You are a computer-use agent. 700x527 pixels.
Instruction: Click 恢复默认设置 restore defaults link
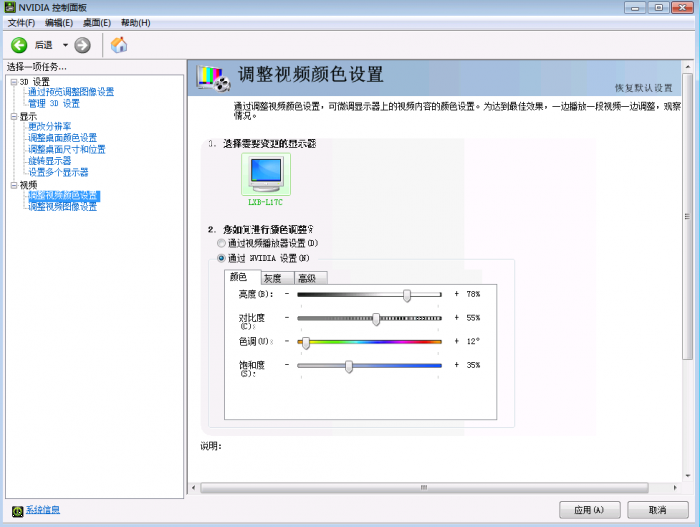pyautogui.click(x=643, y=88)
